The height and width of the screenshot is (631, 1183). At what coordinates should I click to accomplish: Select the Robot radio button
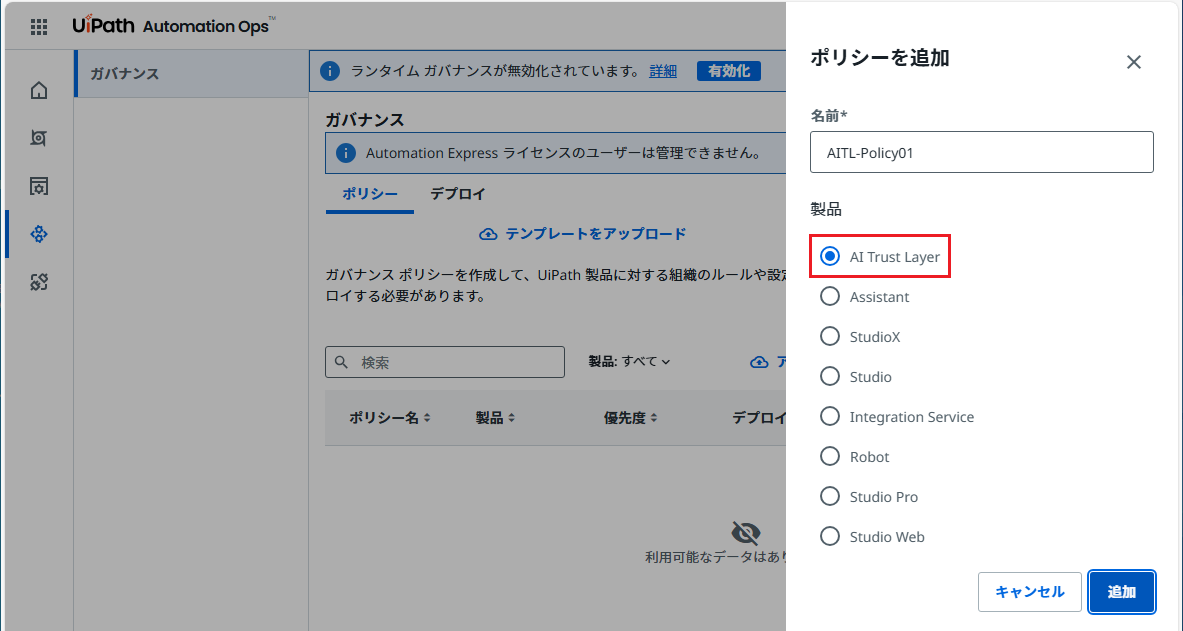pos(830,457)
